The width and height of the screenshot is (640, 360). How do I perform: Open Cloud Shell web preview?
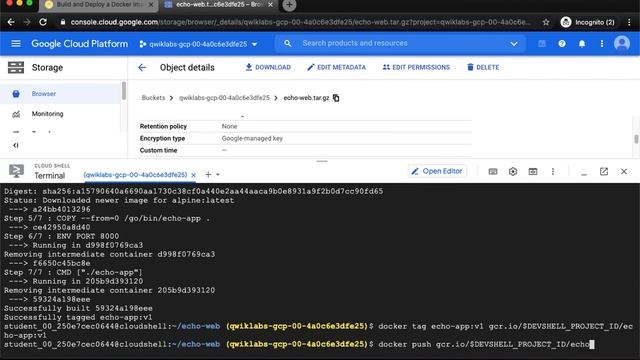click(x=533, y=171)
